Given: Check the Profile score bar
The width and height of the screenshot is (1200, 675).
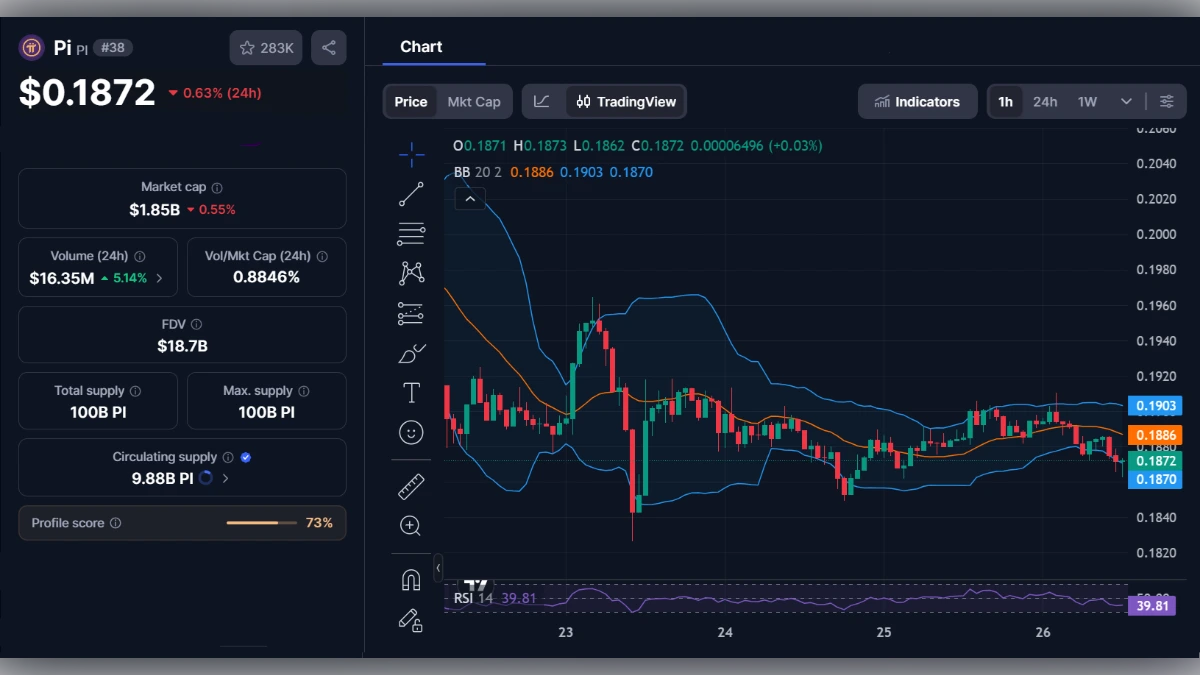Looking at the screenshot, I should (x=262, y=522).
